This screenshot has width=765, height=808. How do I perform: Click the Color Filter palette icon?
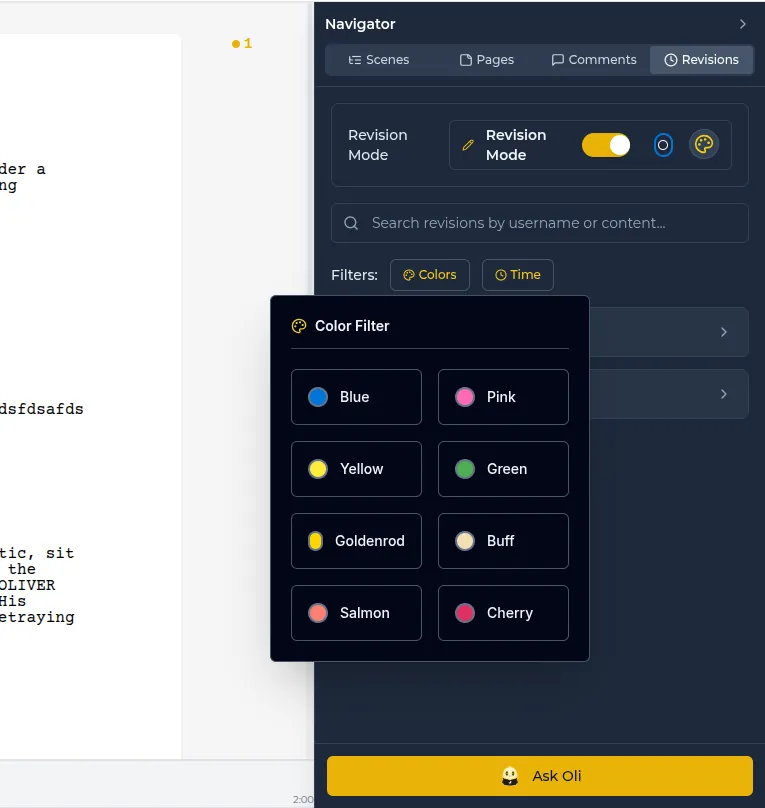pos(299,326)
